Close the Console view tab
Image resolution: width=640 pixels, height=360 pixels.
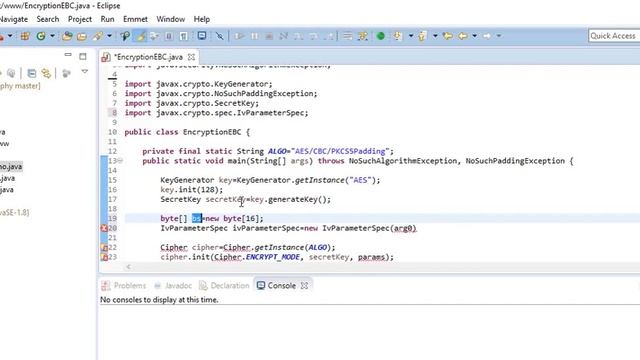click(304, 286)
